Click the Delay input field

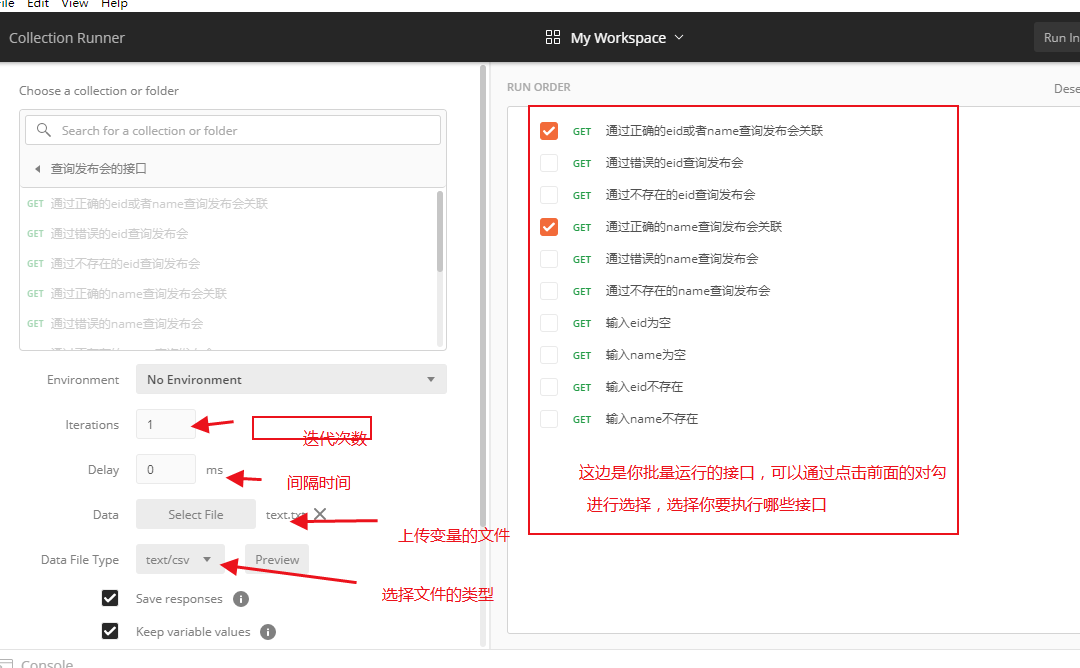click(166, 470)
